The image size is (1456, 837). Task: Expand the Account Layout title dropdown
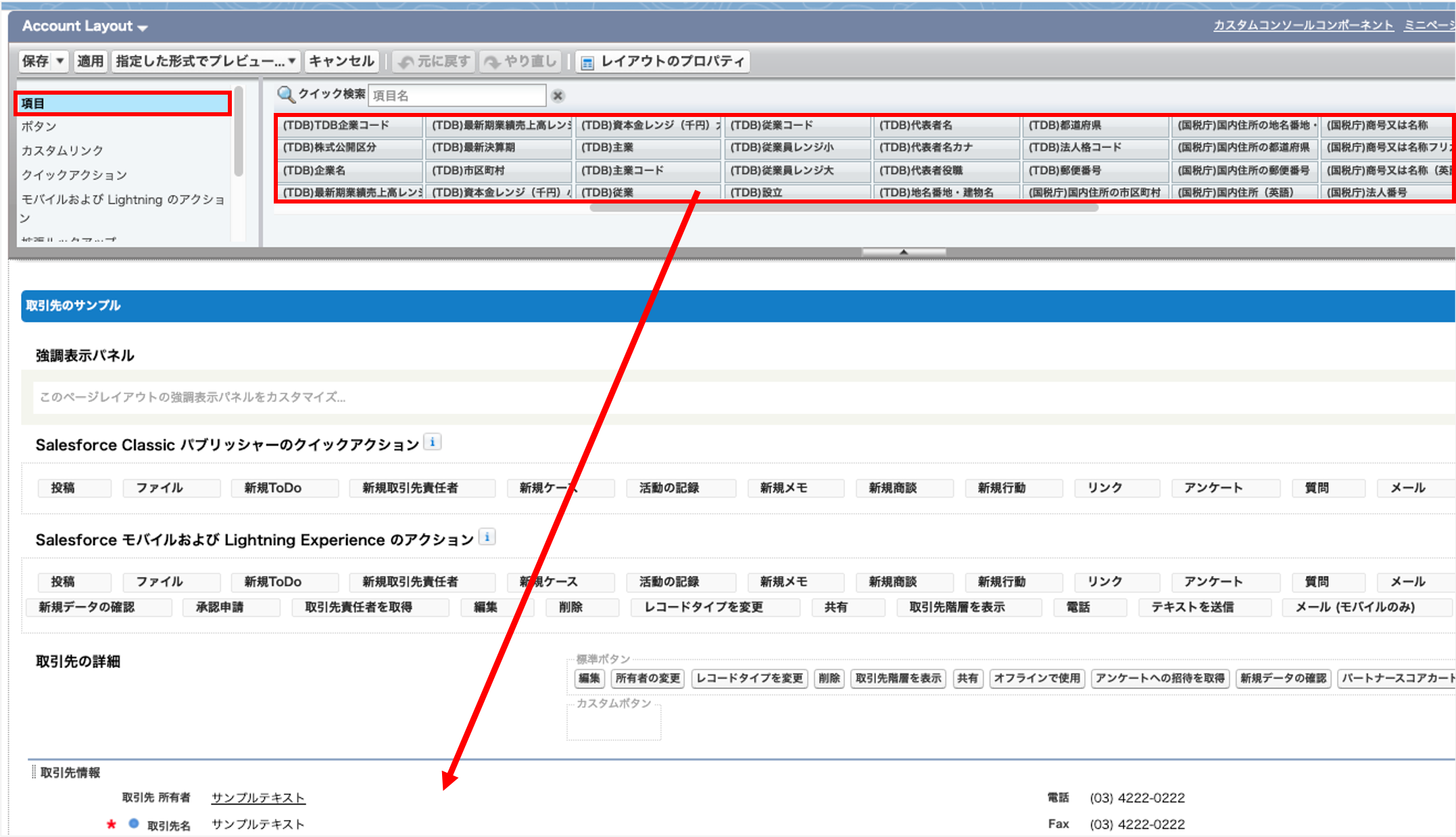(143, 28)
